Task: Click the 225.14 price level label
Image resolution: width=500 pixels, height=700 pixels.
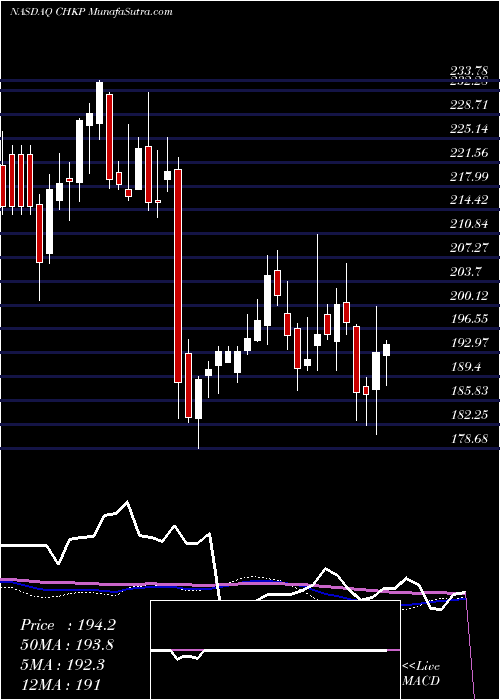Action: [469, 129]
